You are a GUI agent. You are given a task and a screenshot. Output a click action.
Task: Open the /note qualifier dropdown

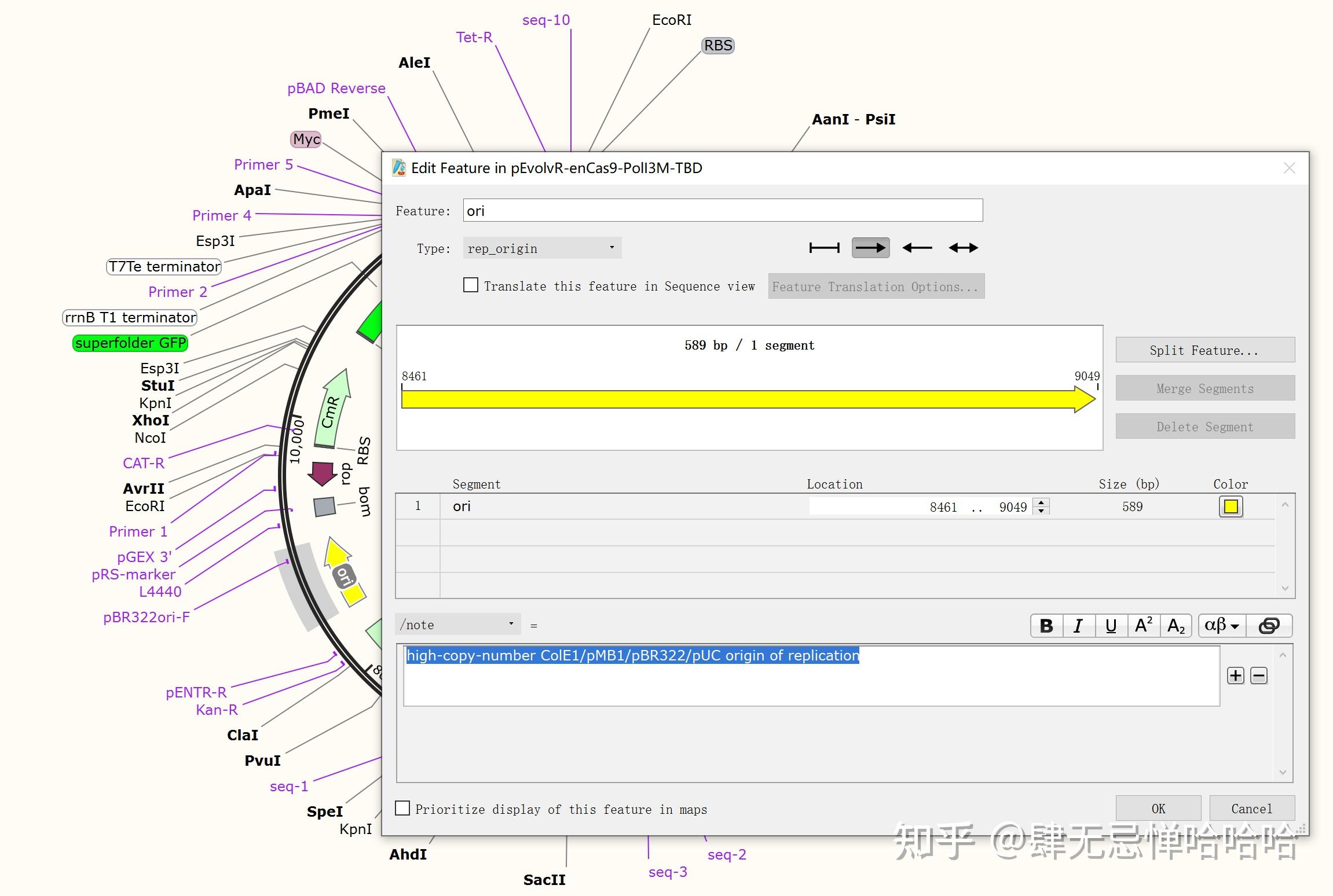[457, 625]
